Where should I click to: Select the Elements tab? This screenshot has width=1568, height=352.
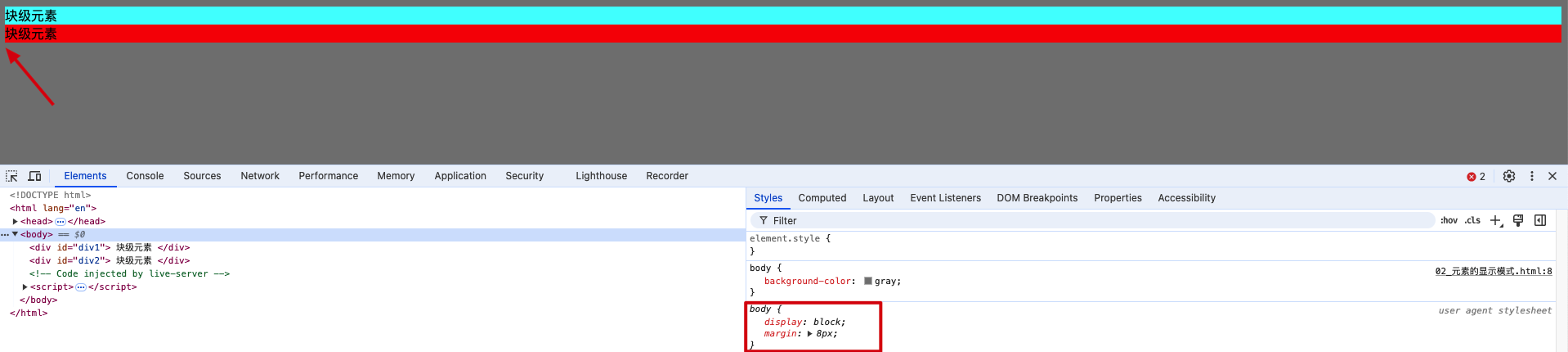coord(85,176)
